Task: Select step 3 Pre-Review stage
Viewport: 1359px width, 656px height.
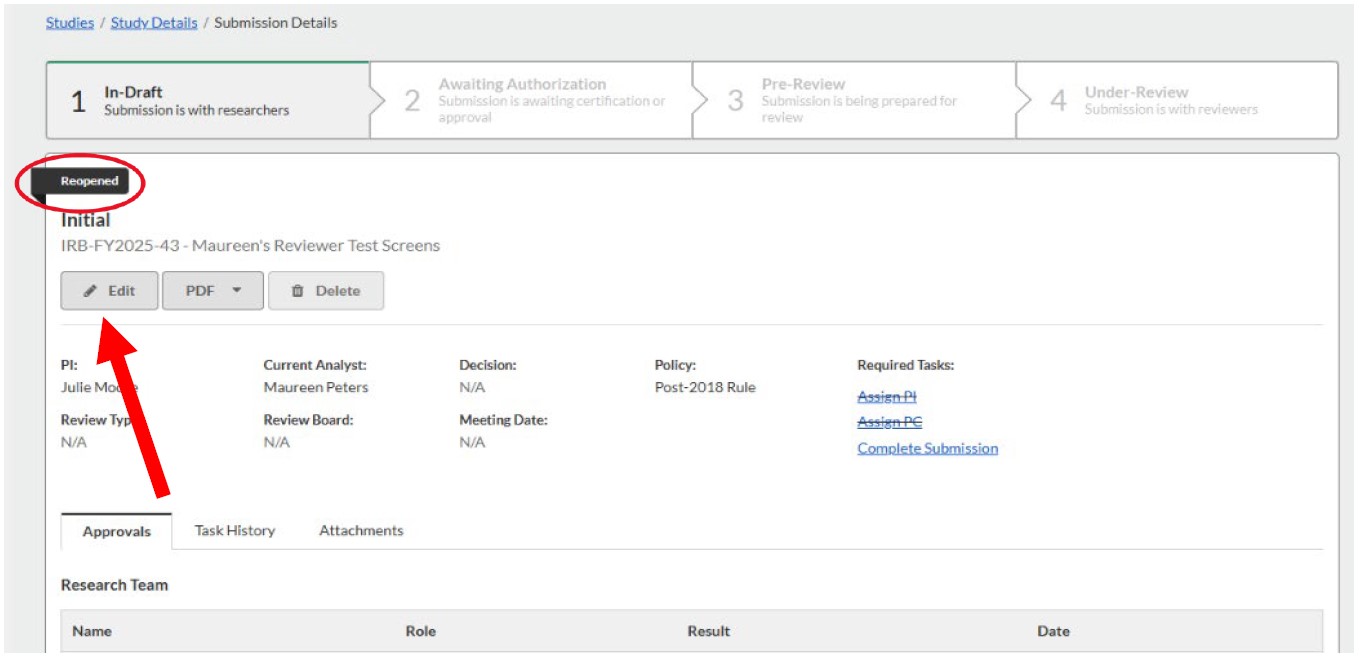Action: coord(854,101)
